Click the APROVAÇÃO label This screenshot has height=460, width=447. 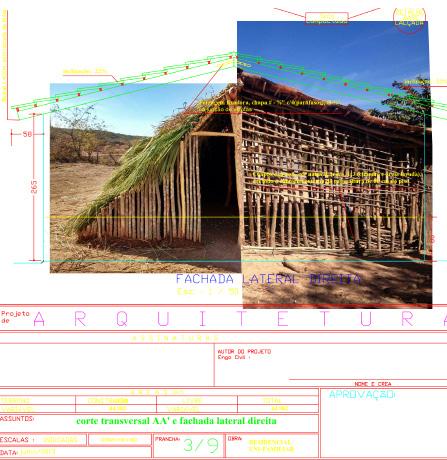(x=362, y=395)
